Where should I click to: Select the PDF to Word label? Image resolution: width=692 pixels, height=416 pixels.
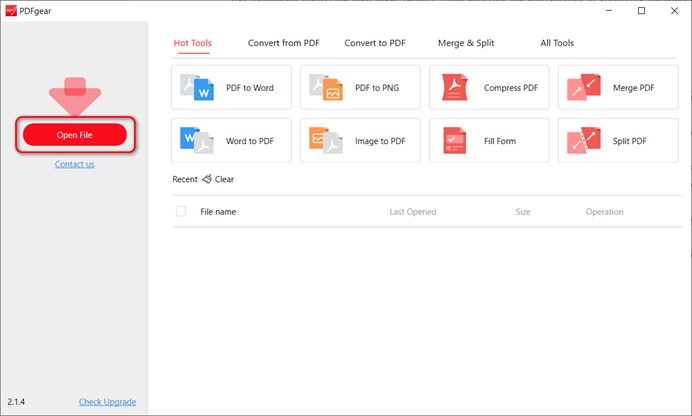click(x=250, y=88)
